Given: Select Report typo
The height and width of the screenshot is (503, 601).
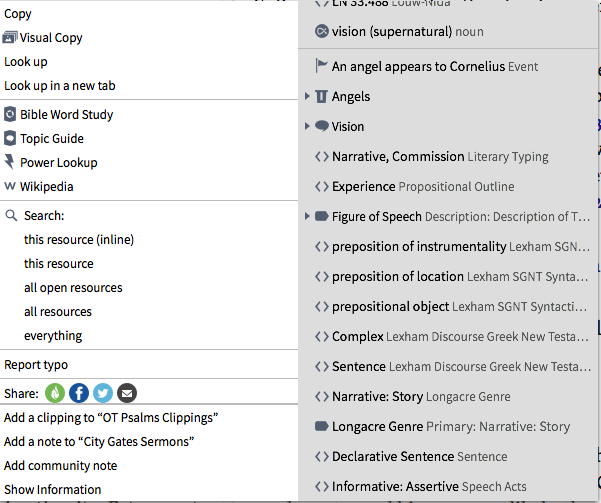Looking at the screenshot, I should (36, 365).
